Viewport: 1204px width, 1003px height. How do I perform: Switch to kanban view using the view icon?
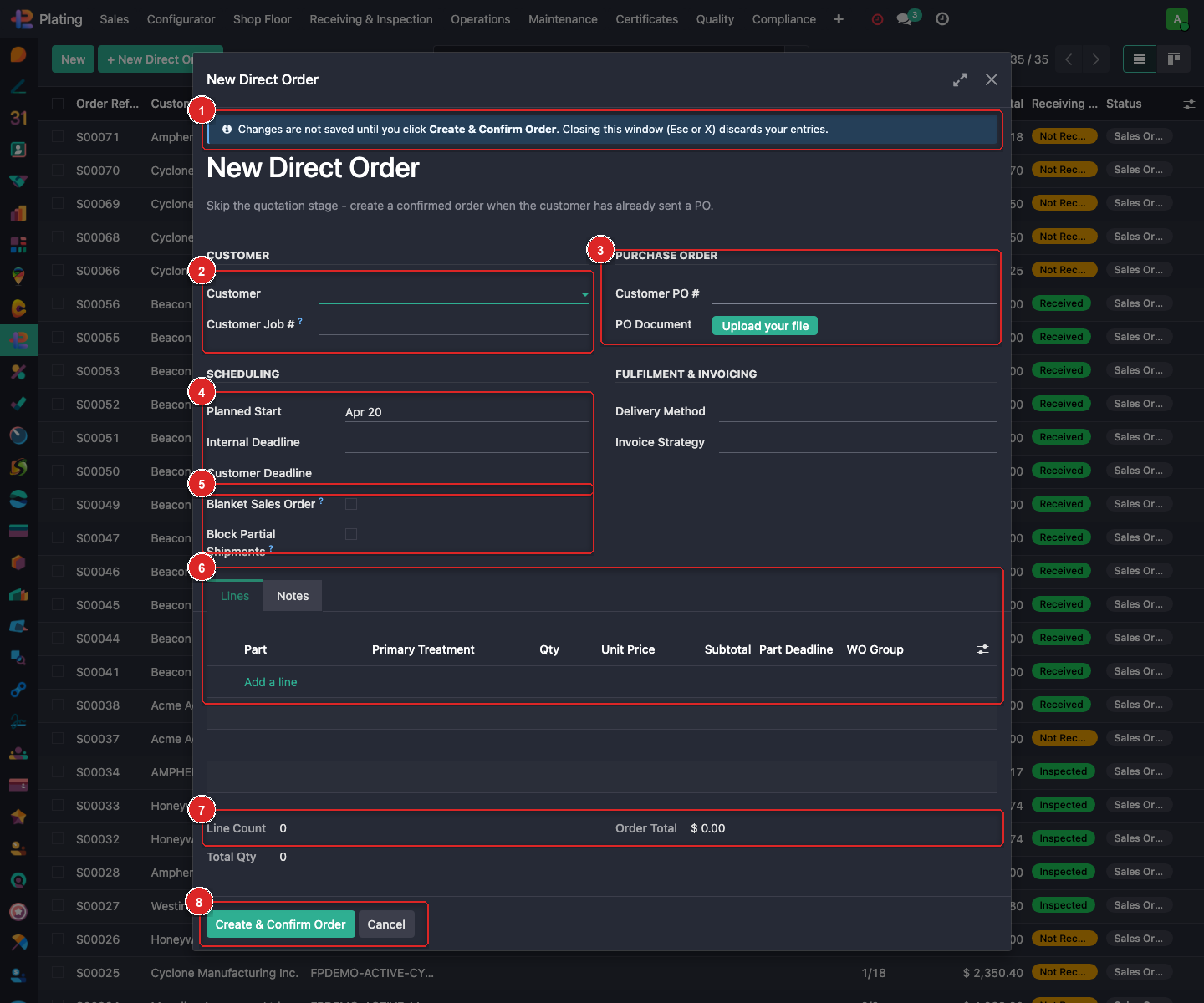point(1174,59)
